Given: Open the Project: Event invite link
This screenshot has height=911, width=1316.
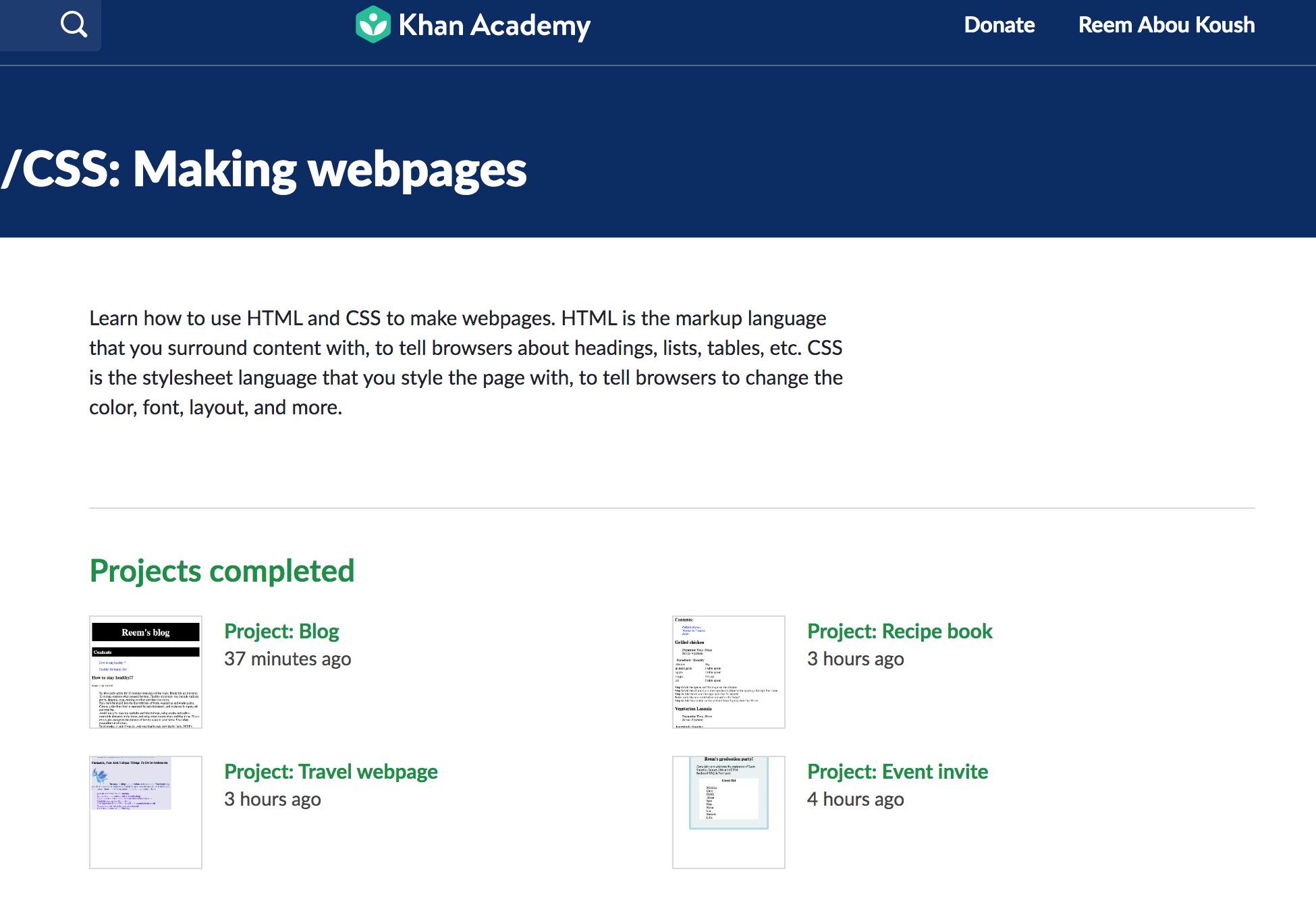Looking at the screenshot, I should pos(898,771).
